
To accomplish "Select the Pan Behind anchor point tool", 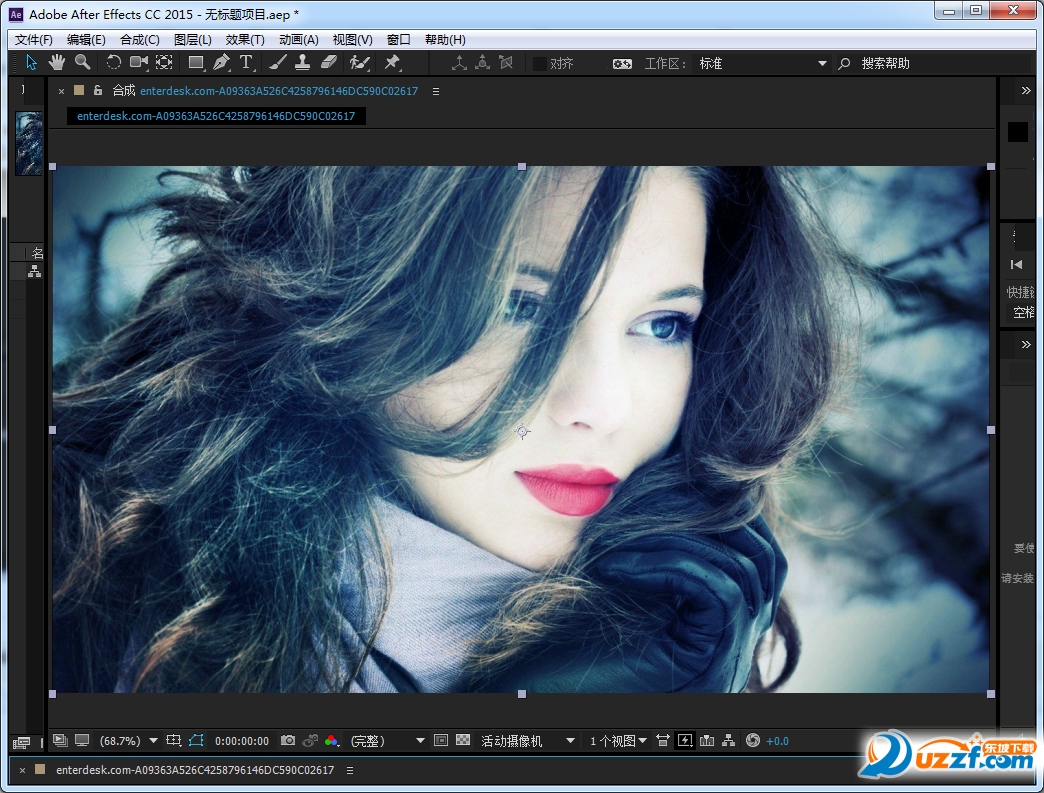I will (x=164, y=63).
